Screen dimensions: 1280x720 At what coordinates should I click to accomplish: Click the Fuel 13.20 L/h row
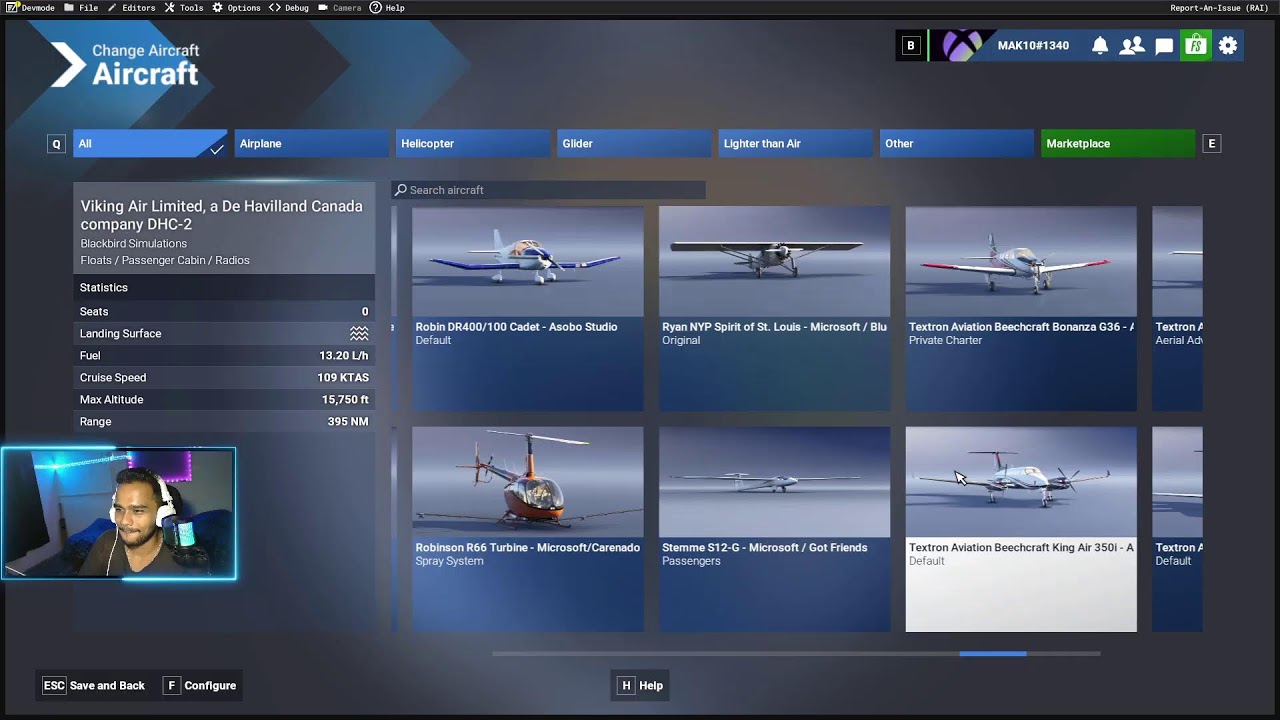224,355
